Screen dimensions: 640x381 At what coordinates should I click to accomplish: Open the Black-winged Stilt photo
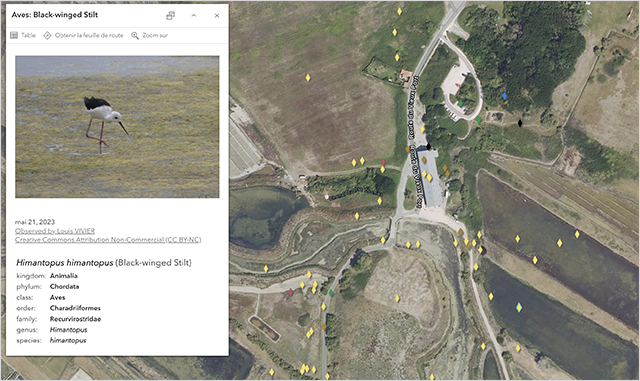pos(117,127)
